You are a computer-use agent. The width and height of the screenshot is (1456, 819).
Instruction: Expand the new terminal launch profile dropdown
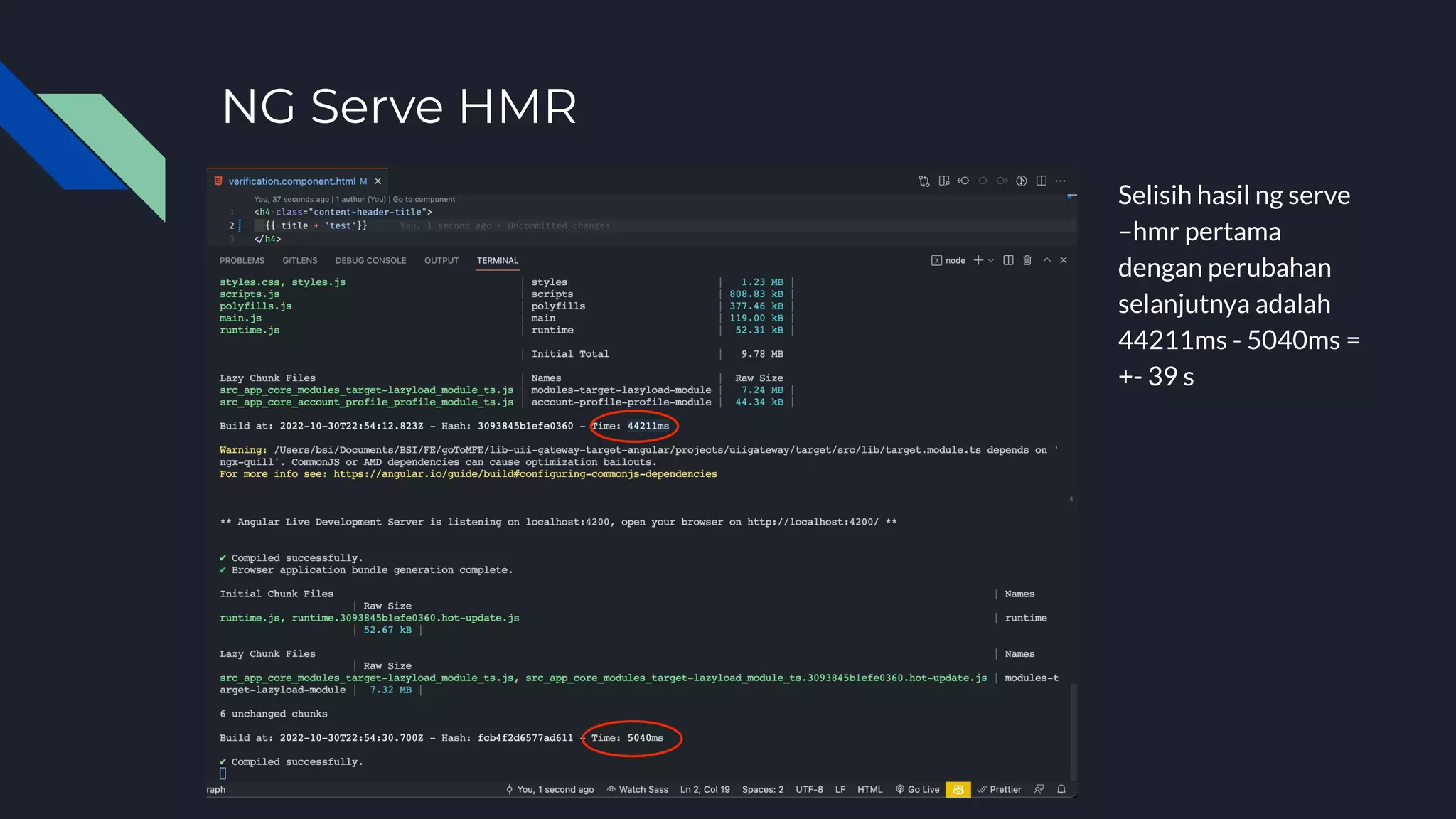click(x=991, y=261)
